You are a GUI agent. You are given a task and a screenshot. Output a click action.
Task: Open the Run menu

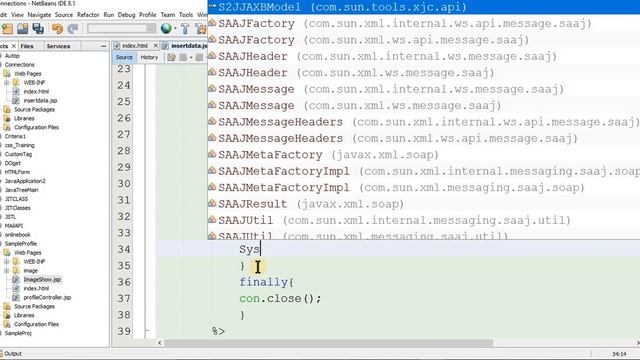click(109, 15)
